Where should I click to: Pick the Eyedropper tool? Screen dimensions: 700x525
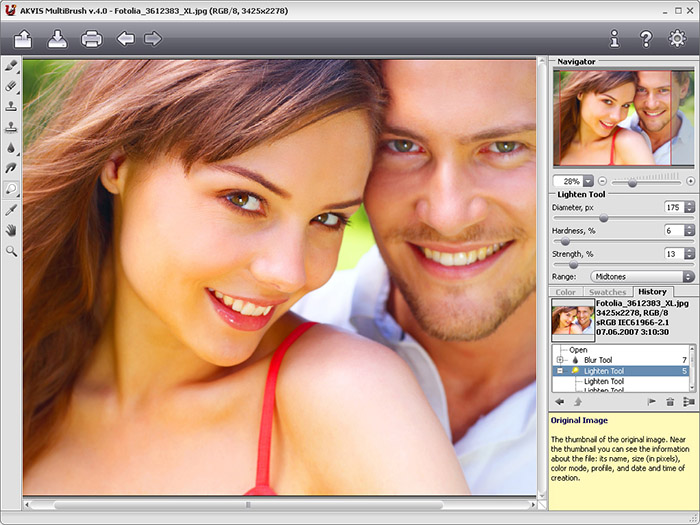pyautogui.click(x=12, y=210)
